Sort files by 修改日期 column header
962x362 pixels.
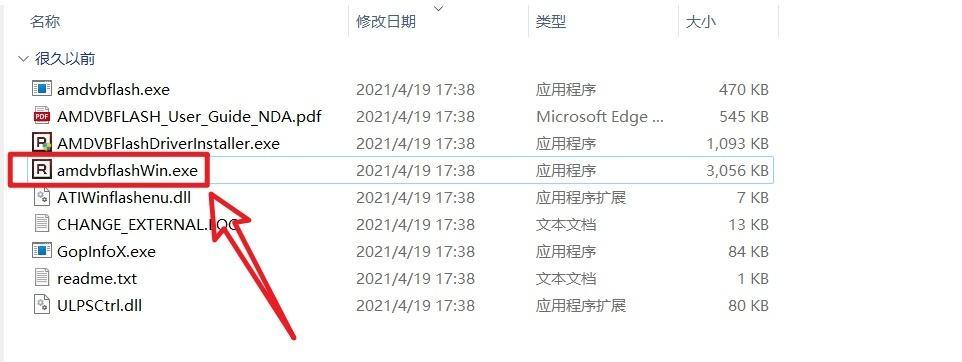click(x=386, y=22)
